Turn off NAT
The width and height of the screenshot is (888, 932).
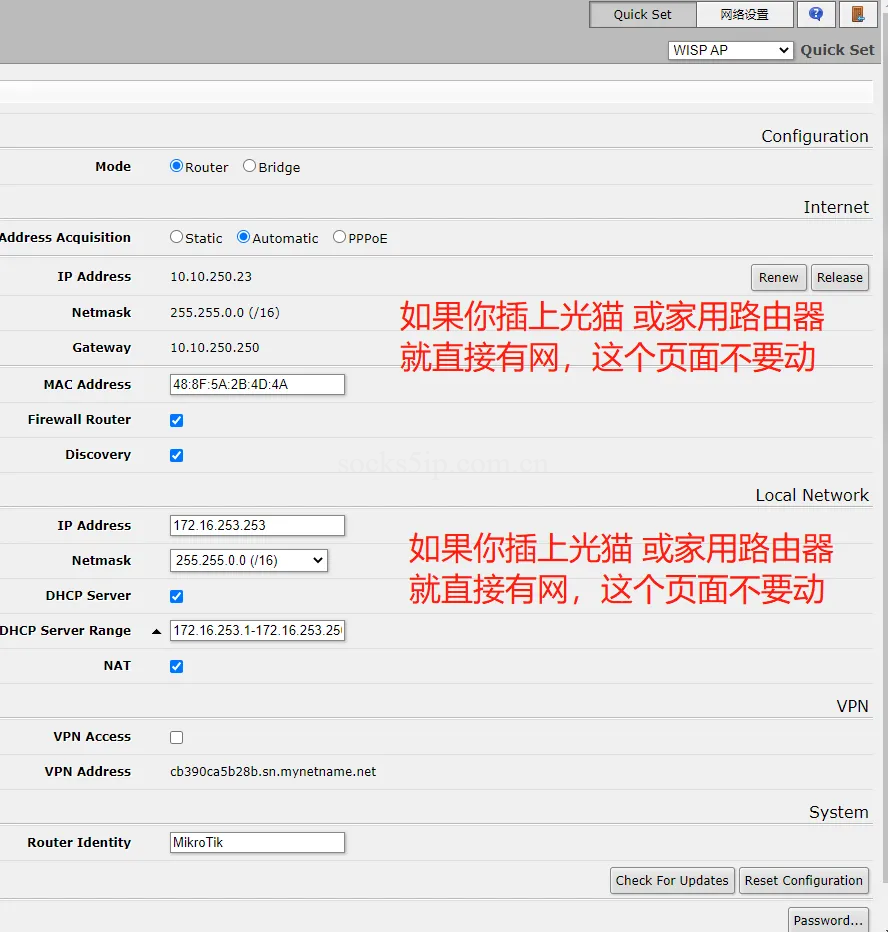[176, 666]
